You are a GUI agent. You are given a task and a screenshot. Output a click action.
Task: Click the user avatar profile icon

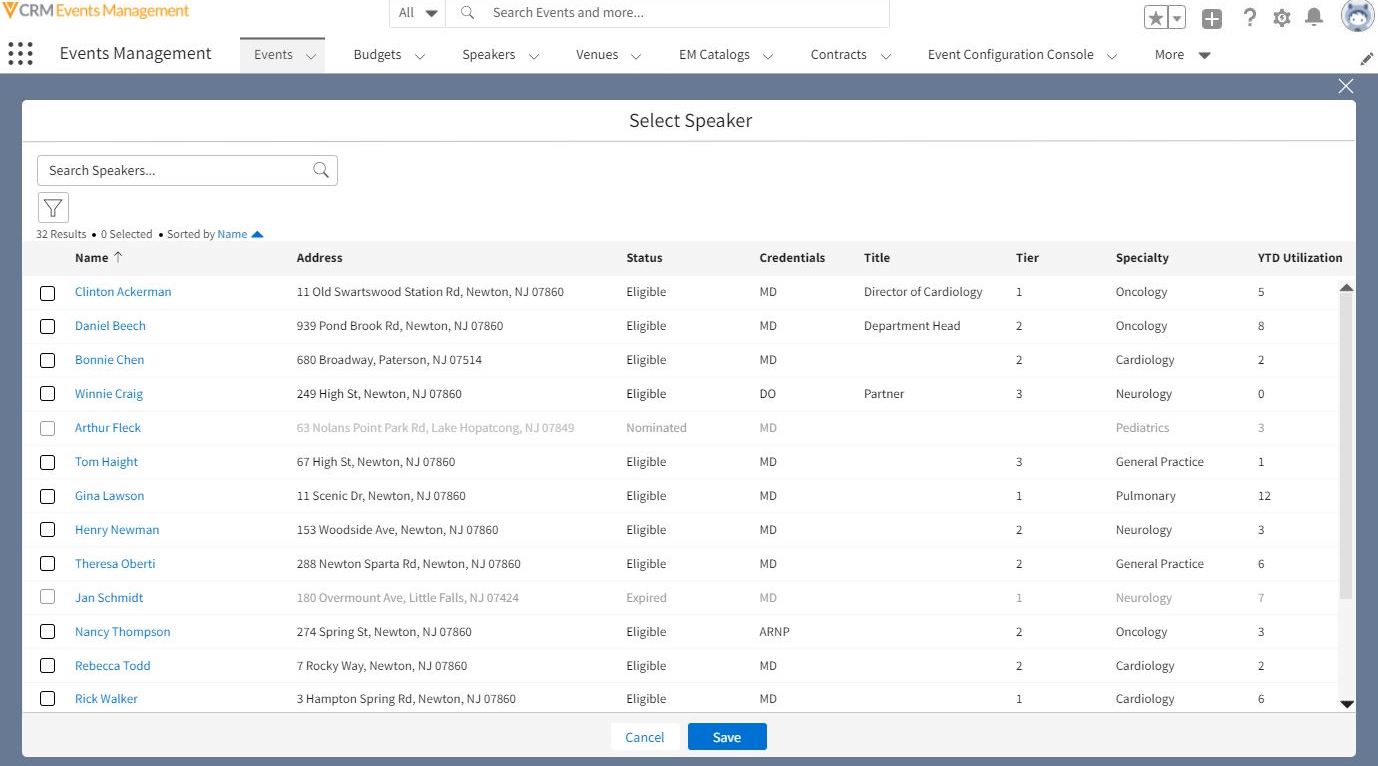click(x=1357, y=17)
